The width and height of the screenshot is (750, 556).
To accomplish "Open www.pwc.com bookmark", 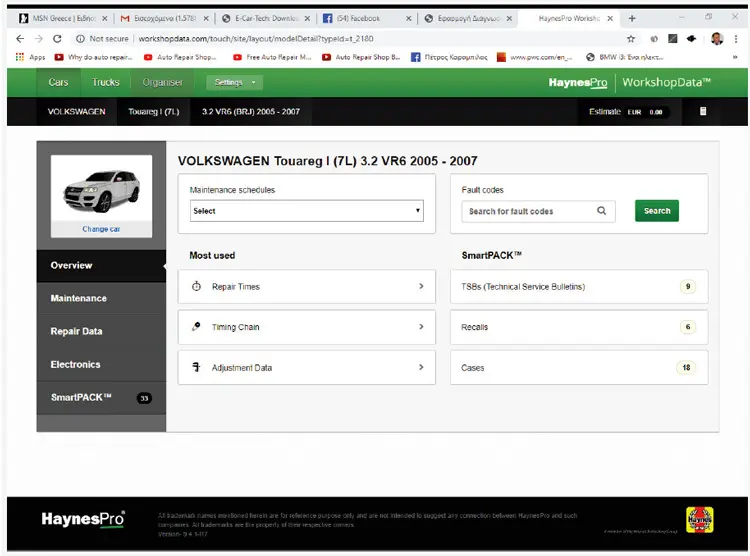I will 535,57.
